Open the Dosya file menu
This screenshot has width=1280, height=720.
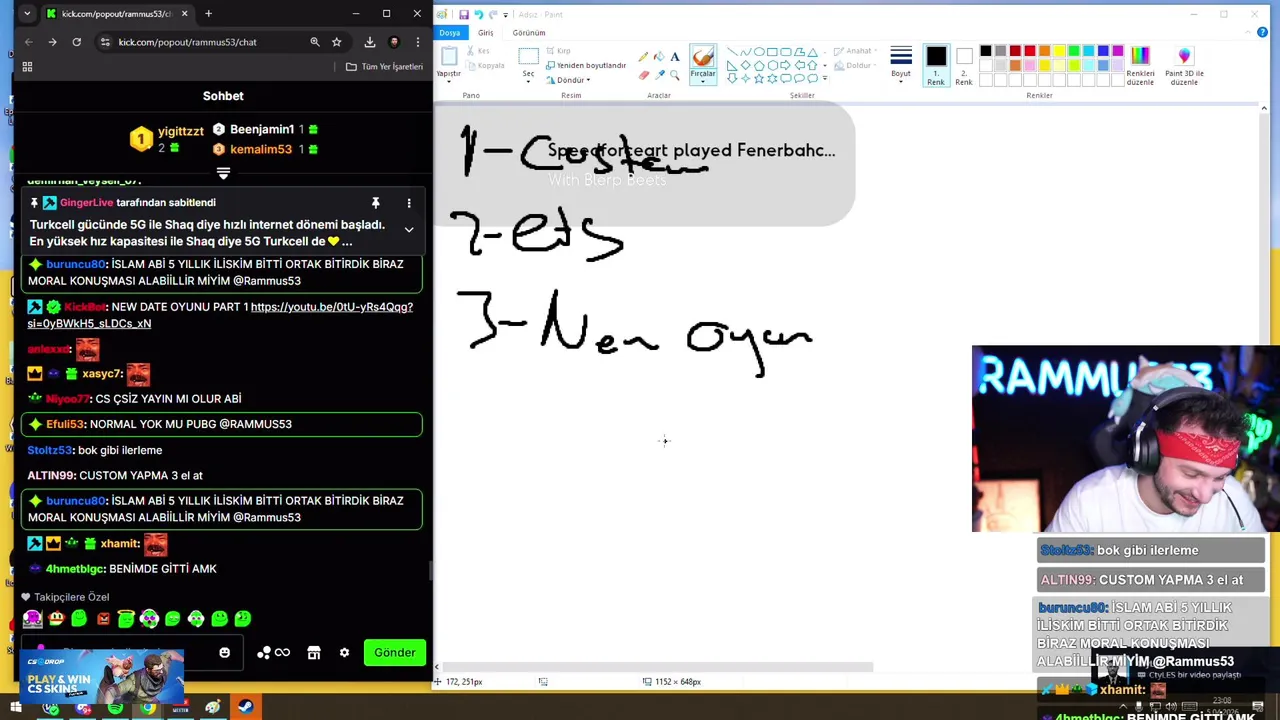point(449,33)
